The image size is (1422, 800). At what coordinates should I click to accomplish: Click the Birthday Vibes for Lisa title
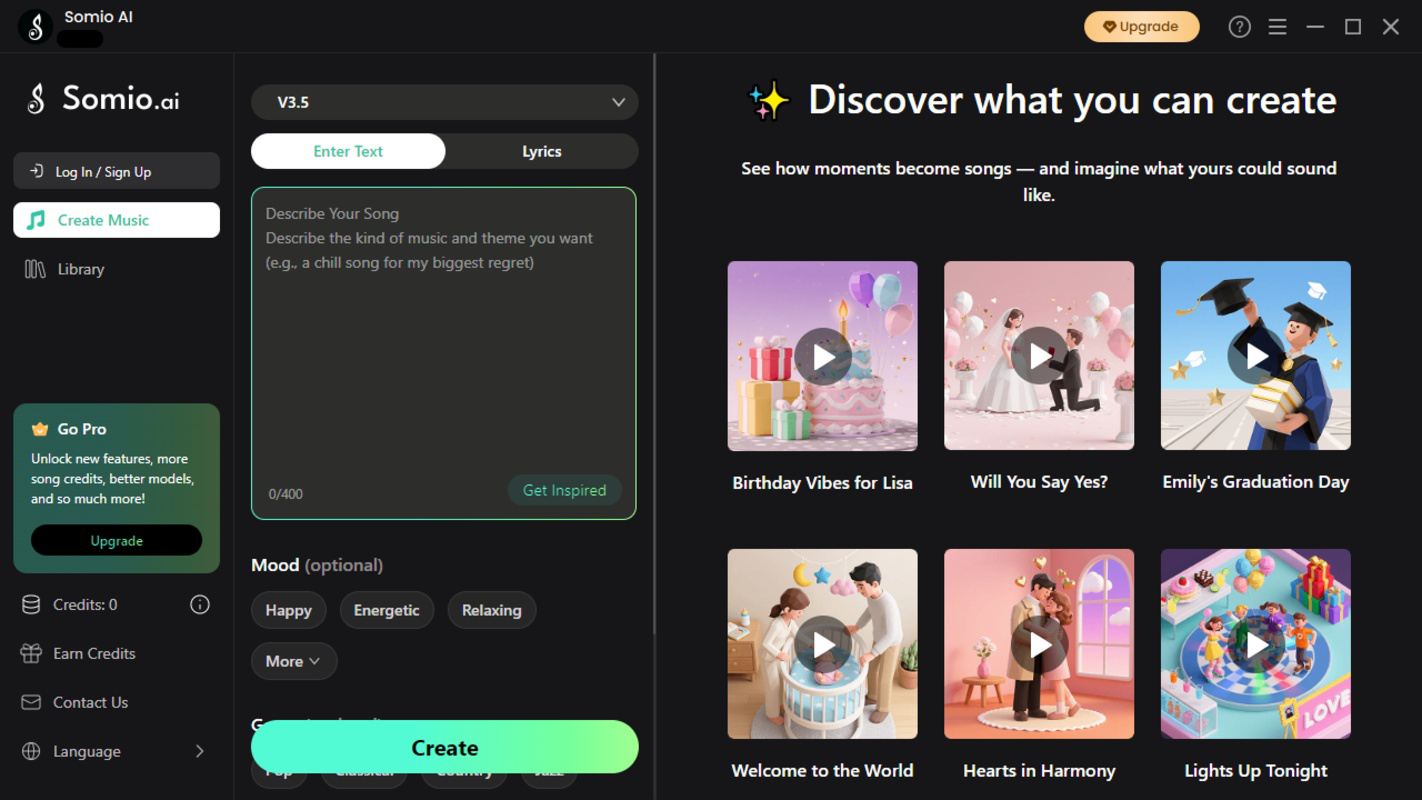point(822,482)
